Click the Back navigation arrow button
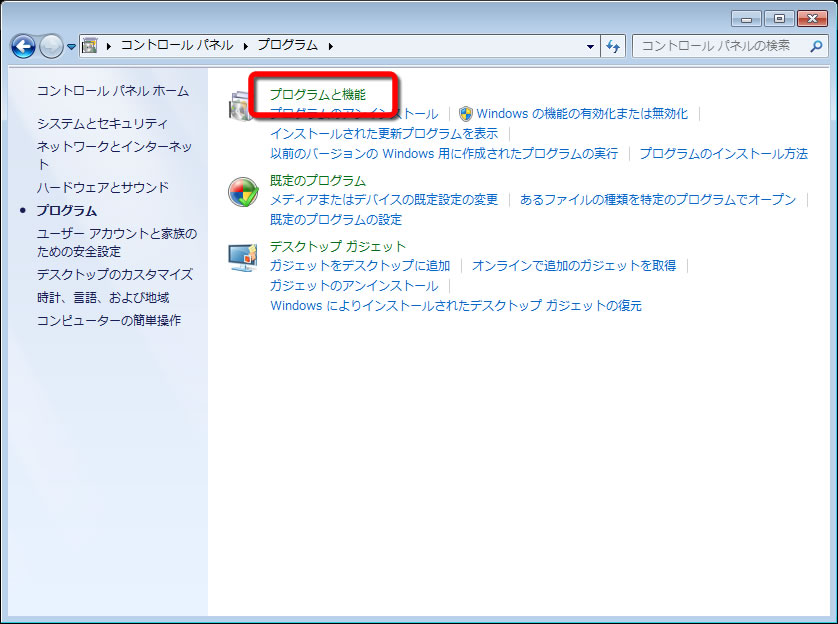The height and width of the screenshot is (624, 838). 23,46
